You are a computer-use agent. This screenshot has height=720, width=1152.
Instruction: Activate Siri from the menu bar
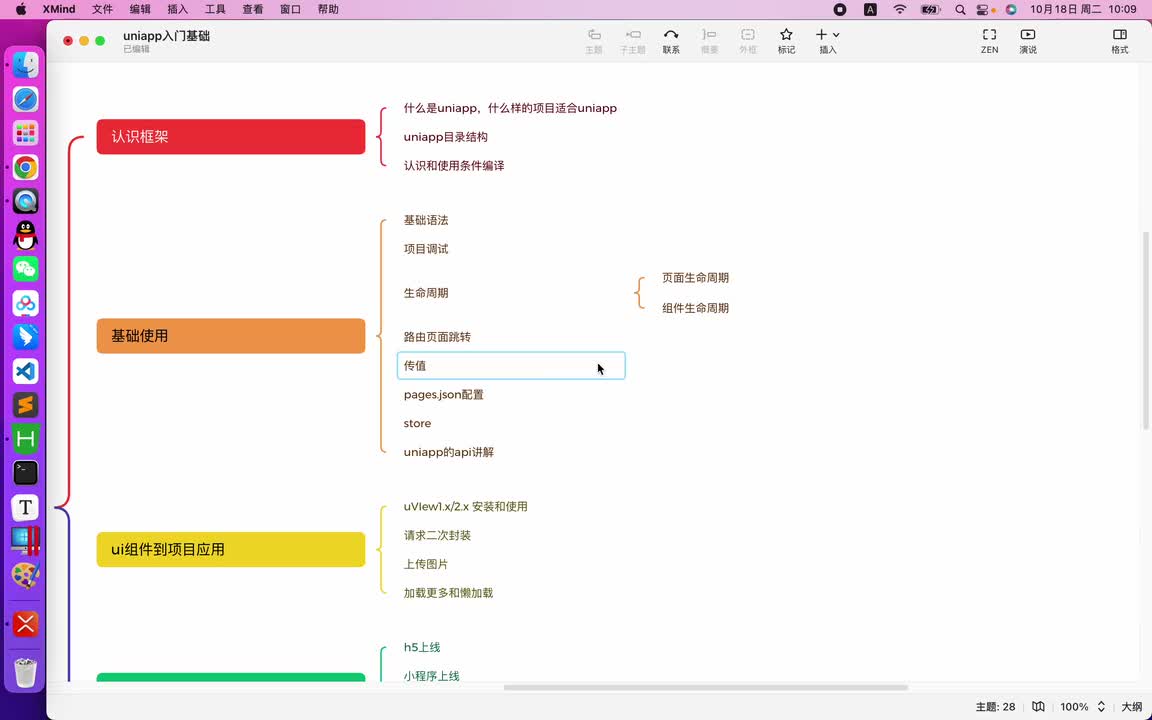(1012, 10)
